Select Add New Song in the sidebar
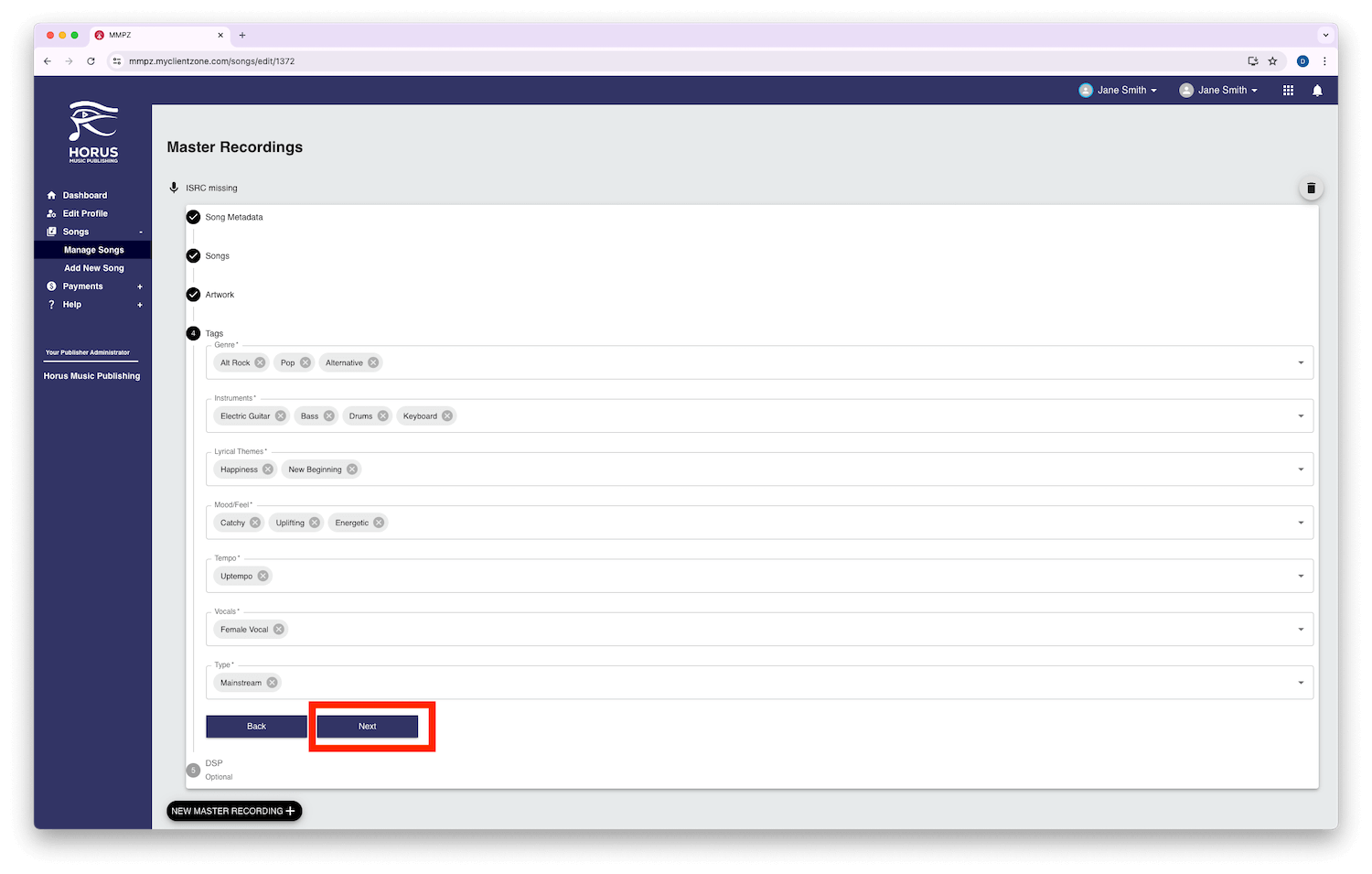Viewport: 1372px width, 874px height. pyautogui.click(x=94, y=267)
